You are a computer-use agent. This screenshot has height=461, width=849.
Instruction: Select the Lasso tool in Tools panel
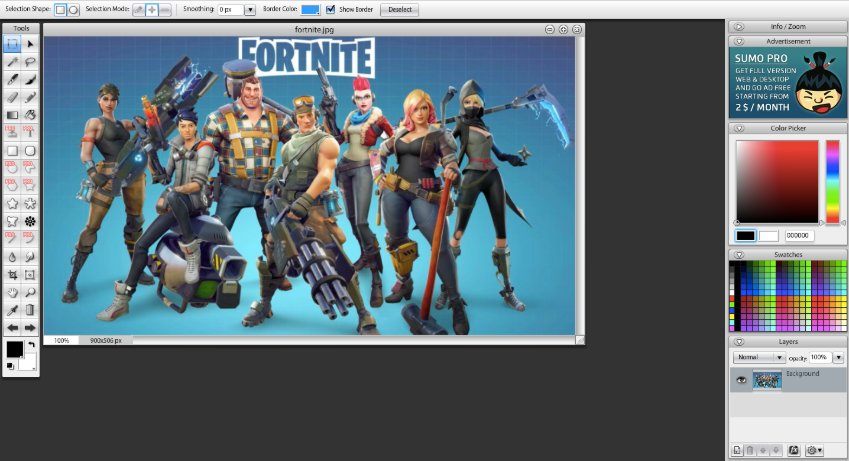pyautogui.click(x=30, y=61)
